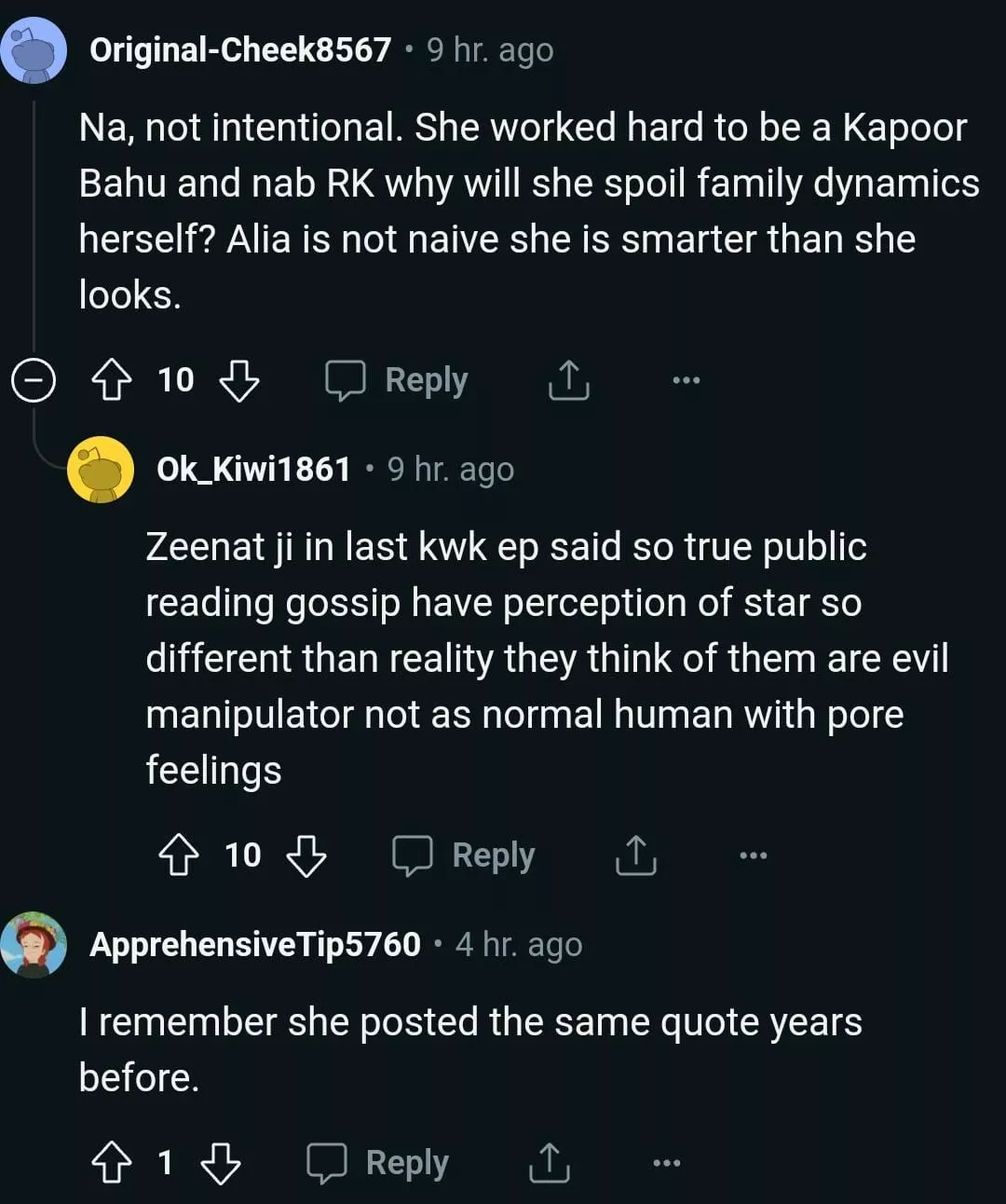Image resolution: width=1006 pixels, height=1204 pixels.
Task: Open more options for ApprehensiveTip5760's comment
Action: pyautogui.click(x=666, y=1163)
